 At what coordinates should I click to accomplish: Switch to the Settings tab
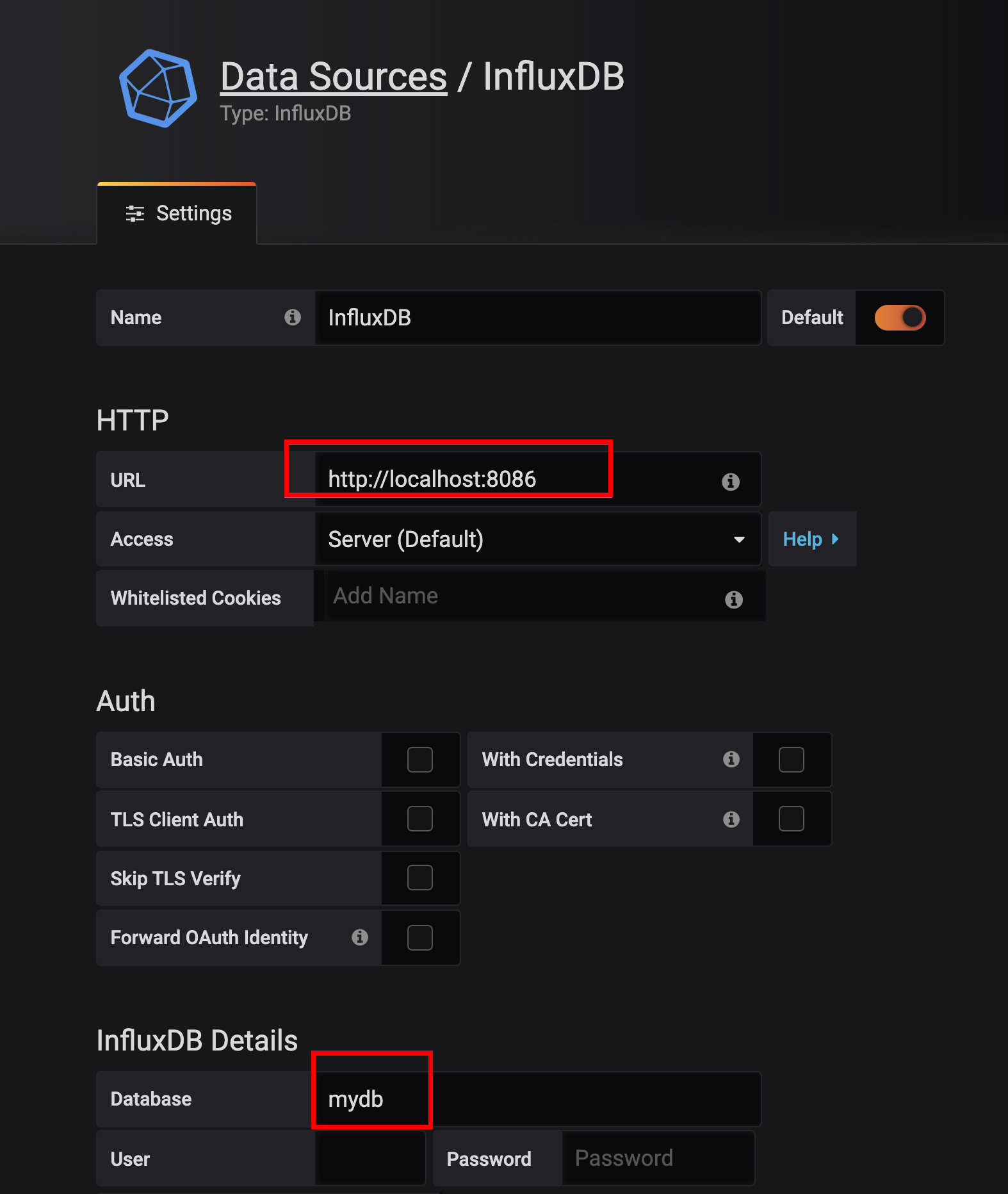tap(177, 213)
